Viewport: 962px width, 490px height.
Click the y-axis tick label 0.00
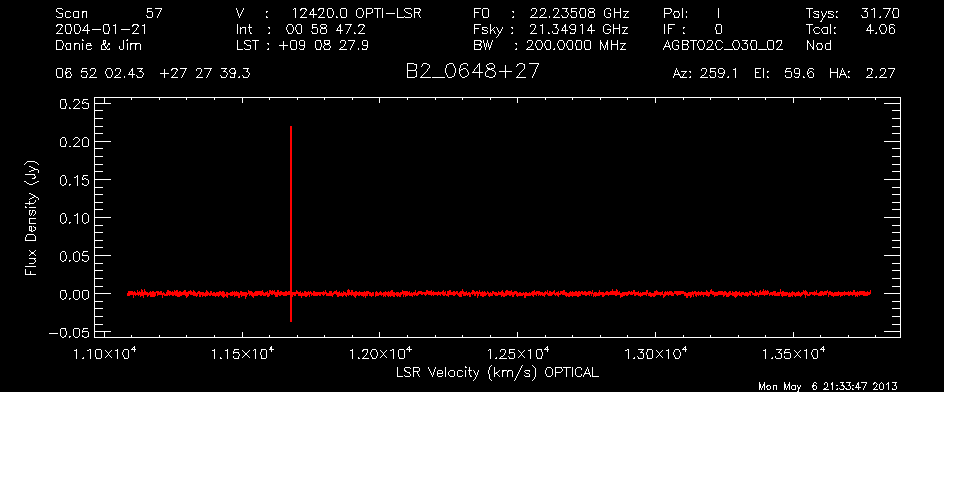pos(74,294)
